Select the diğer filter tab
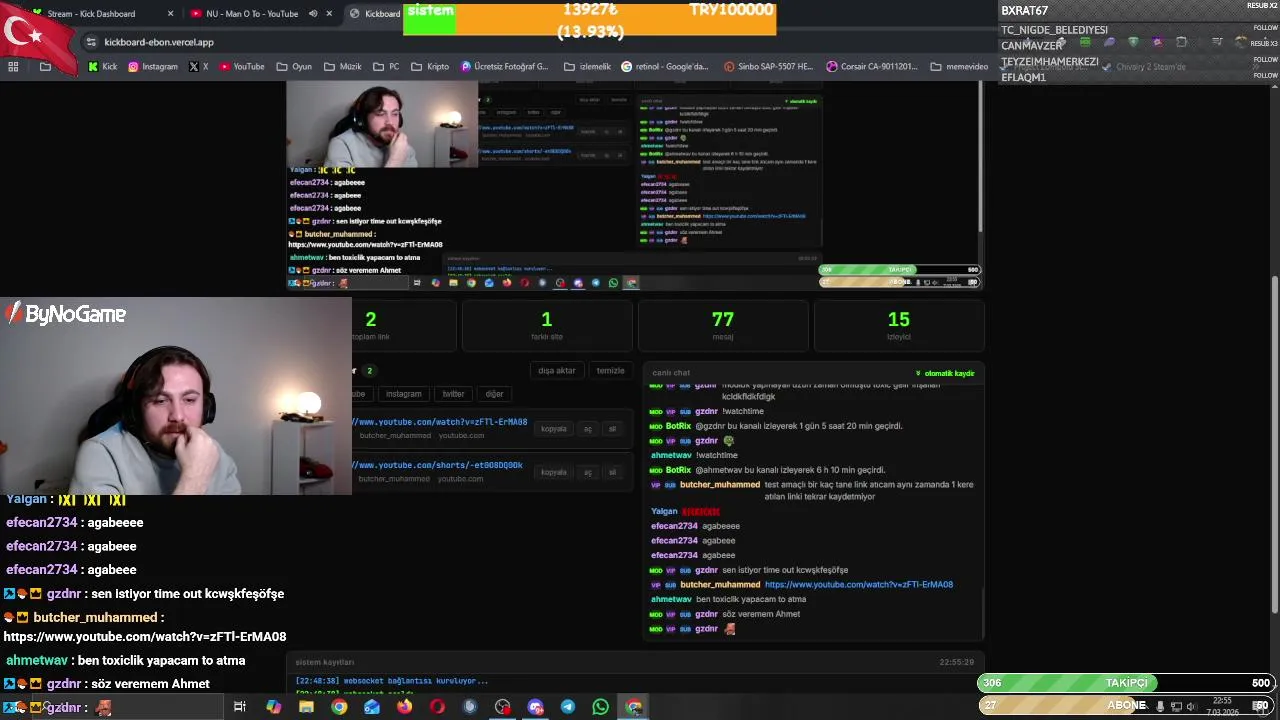Screen dimensions: 1280x720 tap(494, 394)
